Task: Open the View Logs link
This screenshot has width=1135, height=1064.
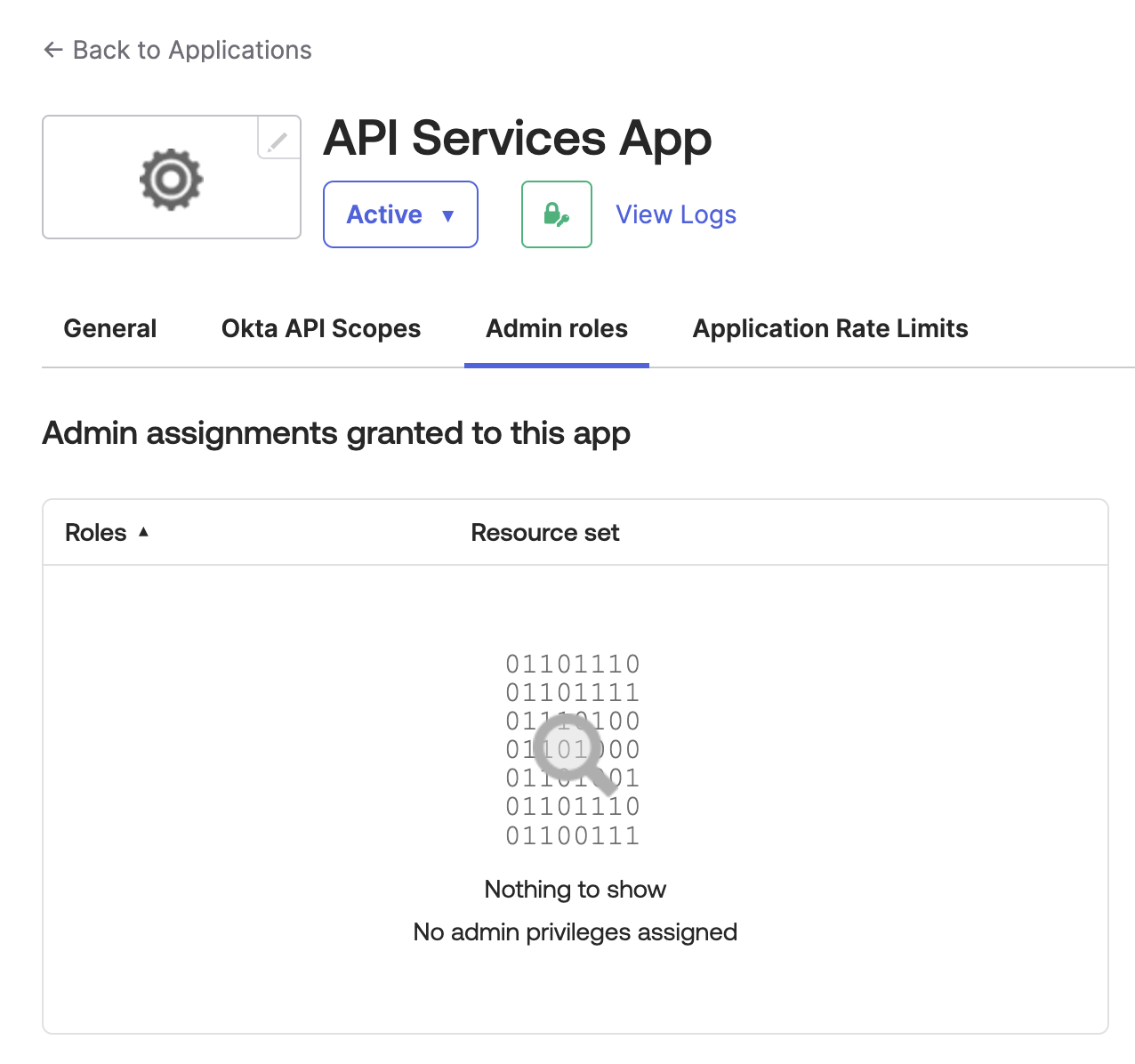Action: 676,214
